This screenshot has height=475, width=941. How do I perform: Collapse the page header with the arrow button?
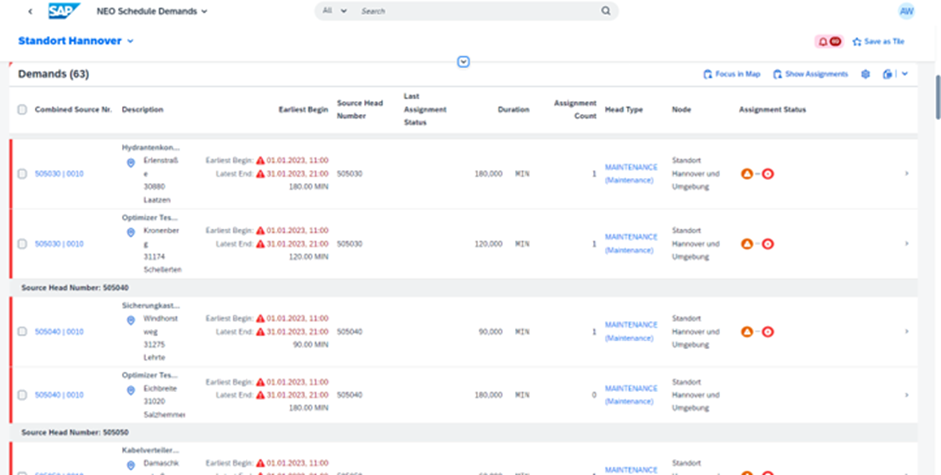click(463, 61)
